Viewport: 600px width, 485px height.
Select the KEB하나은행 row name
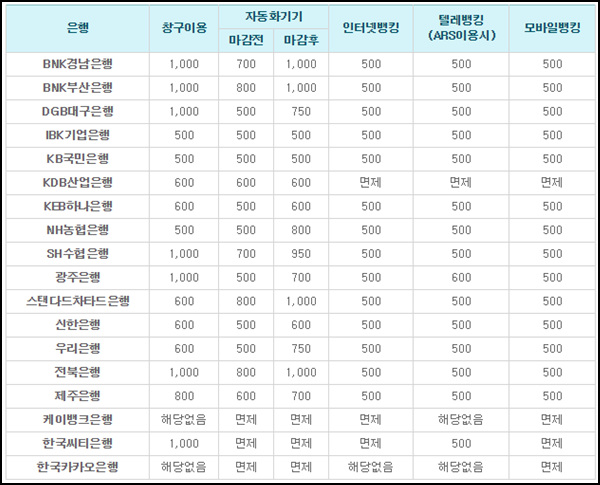tap(78, 206)
